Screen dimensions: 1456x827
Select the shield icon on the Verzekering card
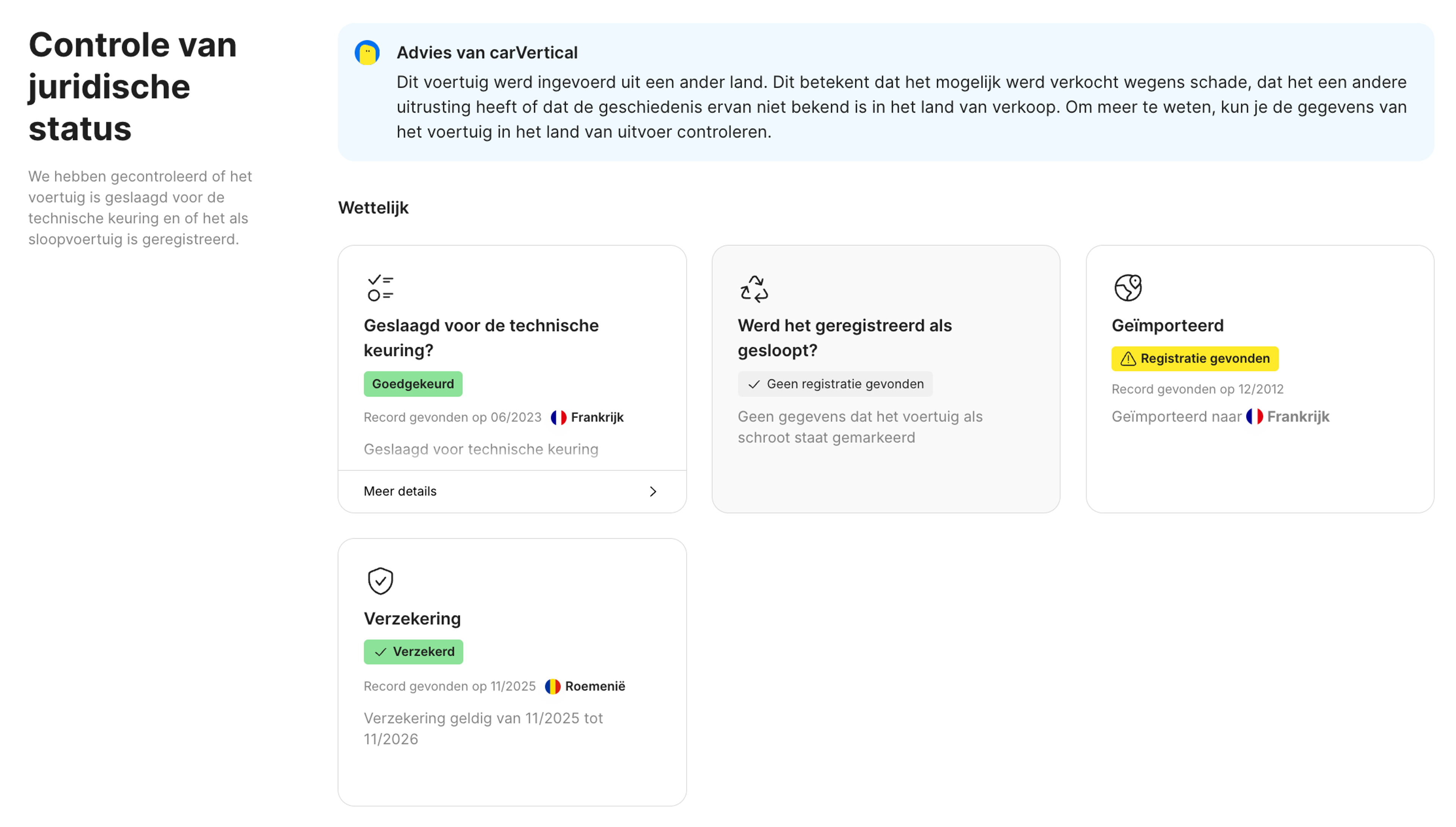[380, 580]
